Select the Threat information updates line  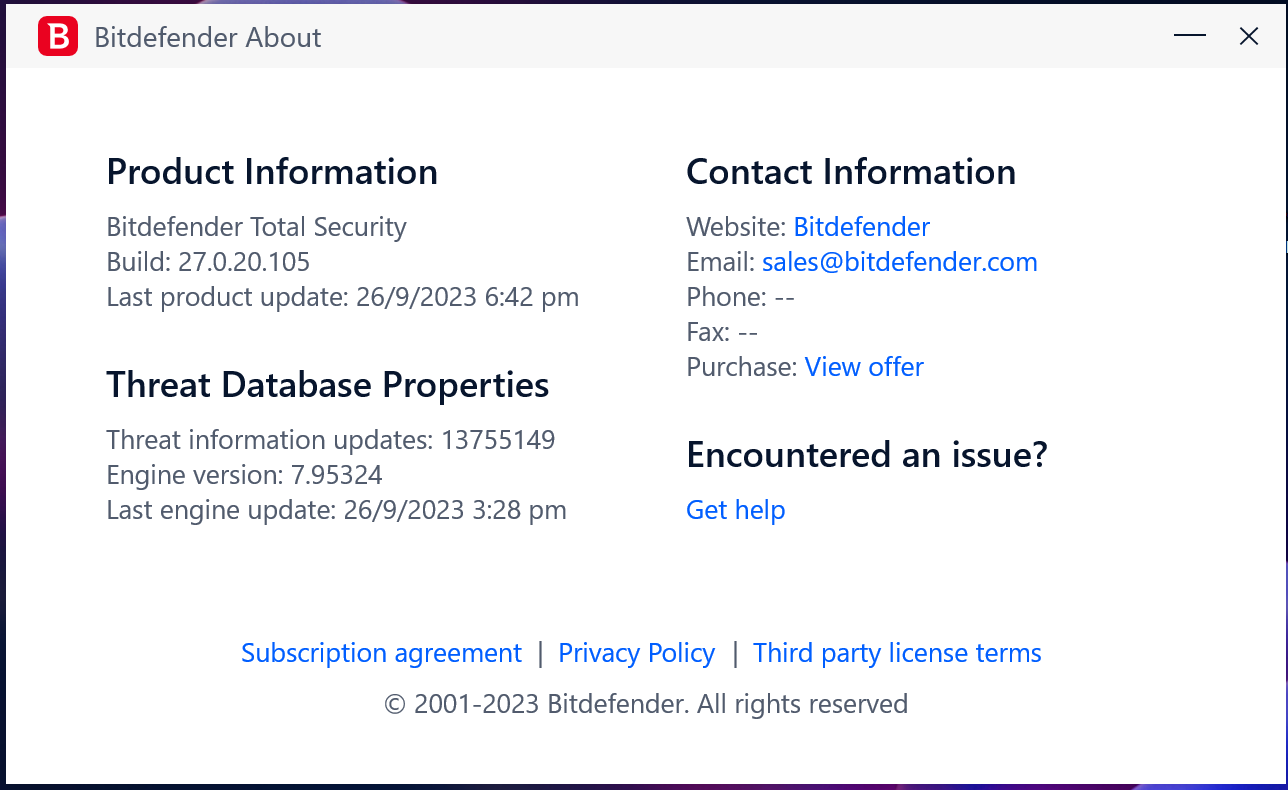(x=330, y=440)
